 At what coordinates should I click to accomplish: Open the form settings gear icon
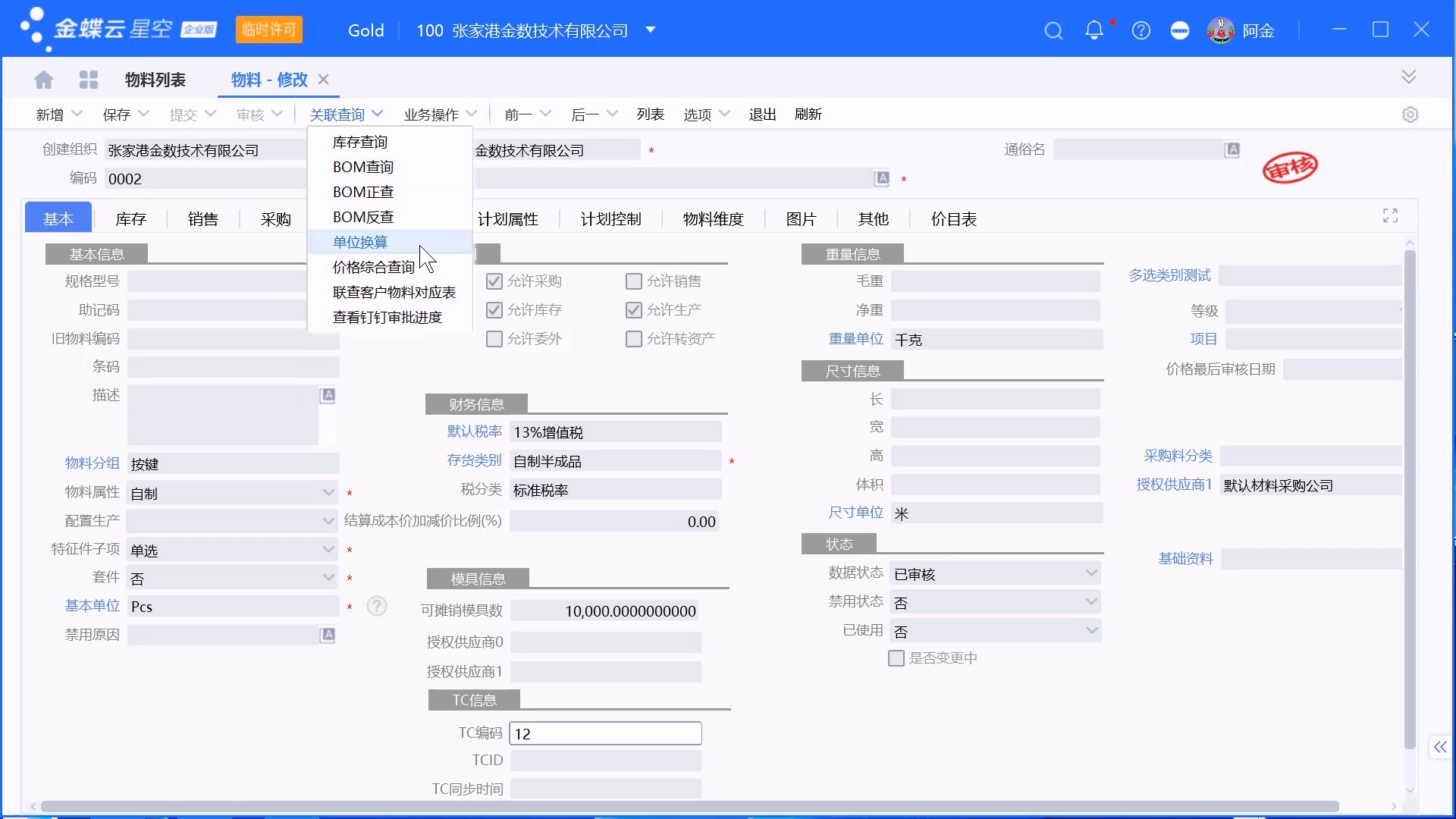point(1410,115)
